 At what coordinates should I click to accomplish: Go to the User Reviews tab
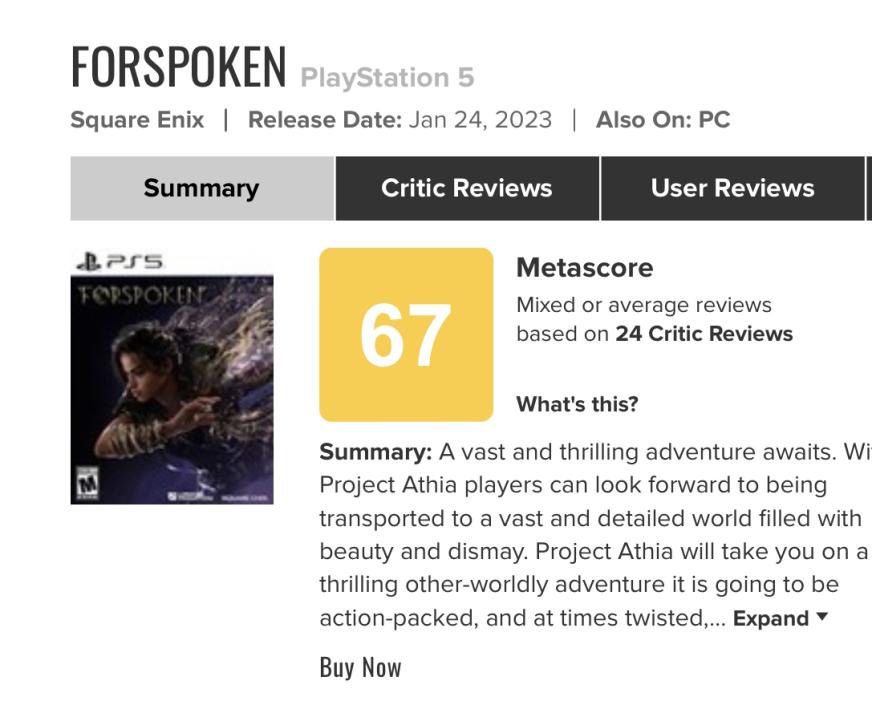point(732,188)
